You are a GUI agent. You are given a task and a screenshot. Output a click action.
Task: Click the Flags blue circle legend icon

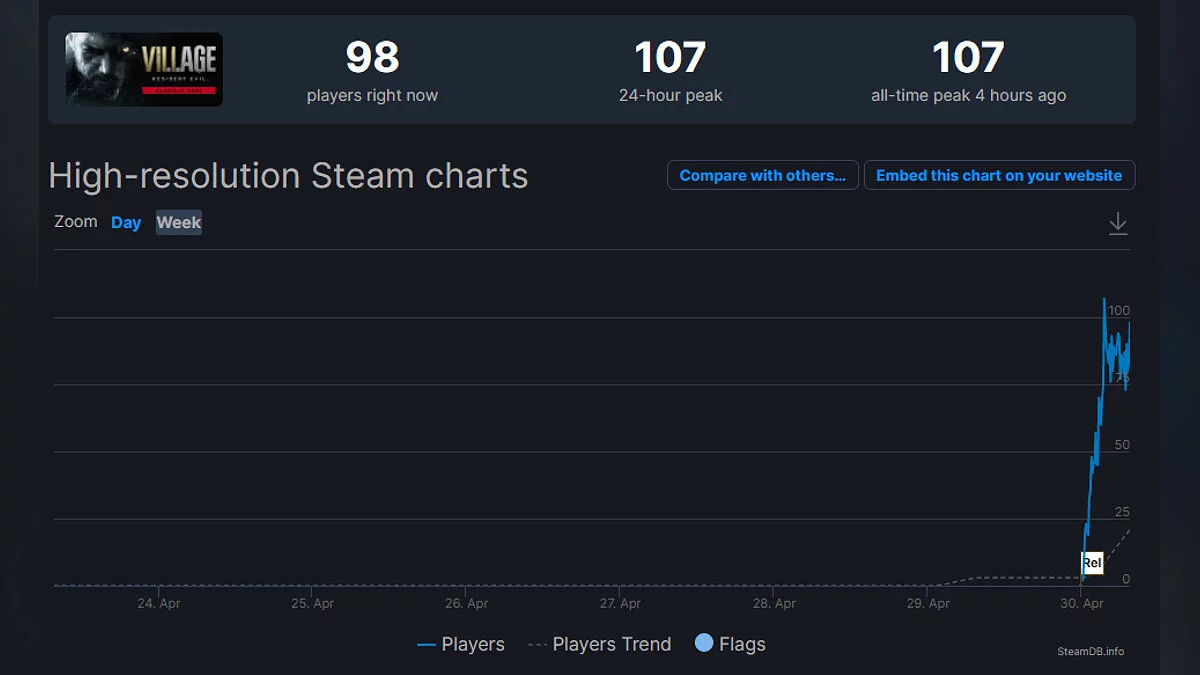click(704, 643)
